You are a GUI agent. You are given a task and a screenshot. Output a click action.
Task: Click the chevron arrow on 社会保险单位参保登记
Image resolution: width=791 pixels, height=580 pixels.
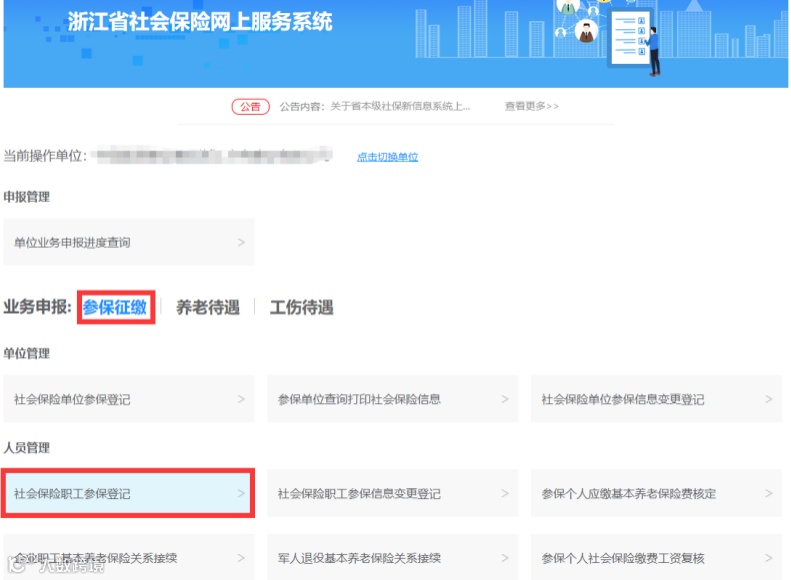coord(241,399)
